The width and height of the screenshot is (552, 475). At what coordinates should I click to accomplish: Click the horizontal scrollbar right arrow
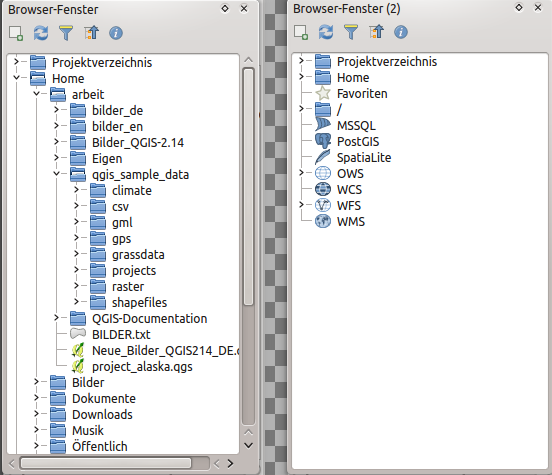(x=230, y=463)
